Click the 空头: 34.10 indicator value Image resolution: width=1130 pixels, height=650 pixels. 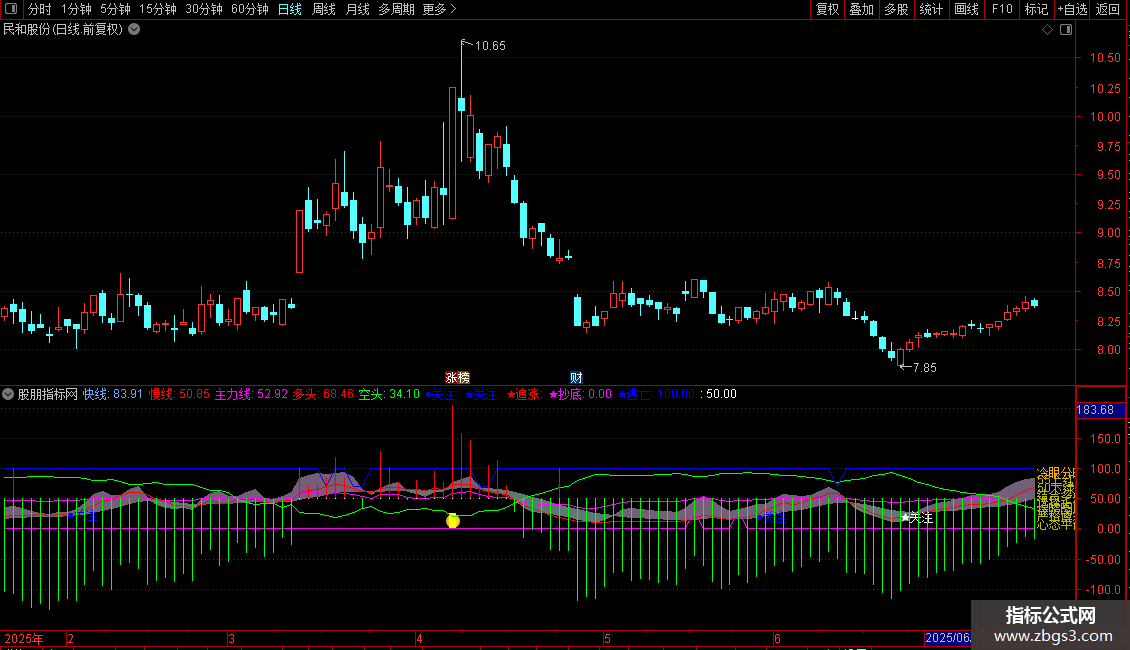click(x=389, y=394)
